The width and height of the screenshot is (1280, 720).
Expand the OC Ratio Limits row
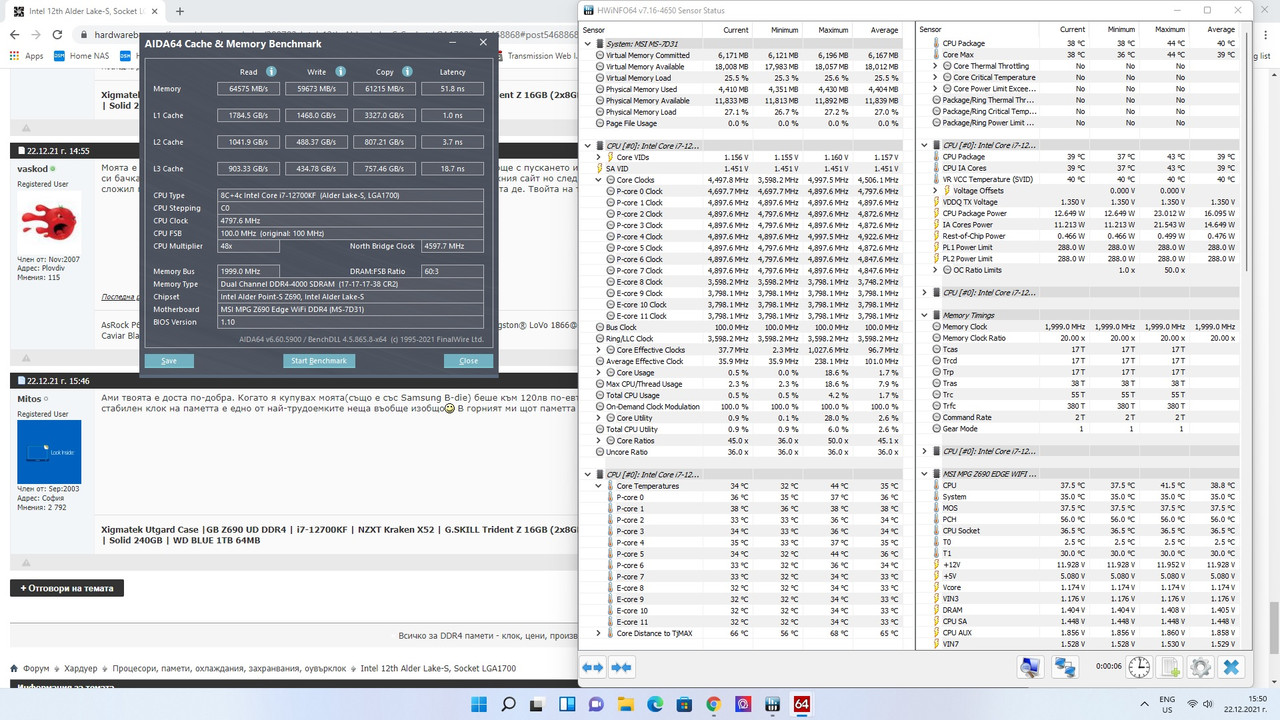click(x=935, y=270)
